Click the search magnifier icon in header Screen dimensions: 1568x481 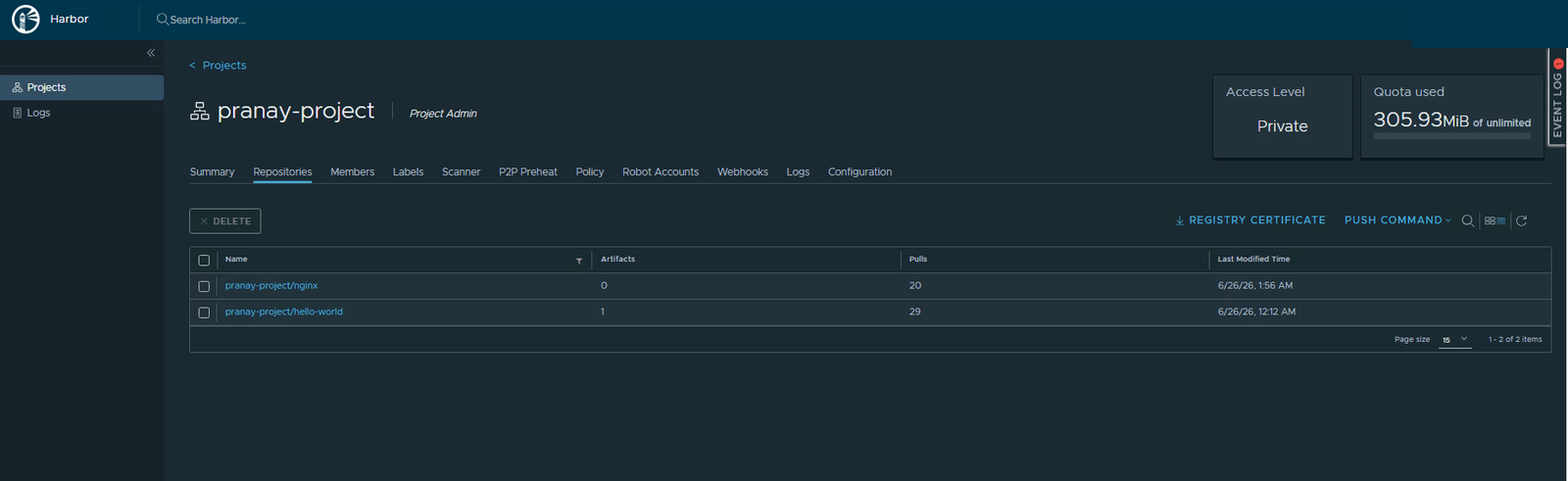(163, 19)
